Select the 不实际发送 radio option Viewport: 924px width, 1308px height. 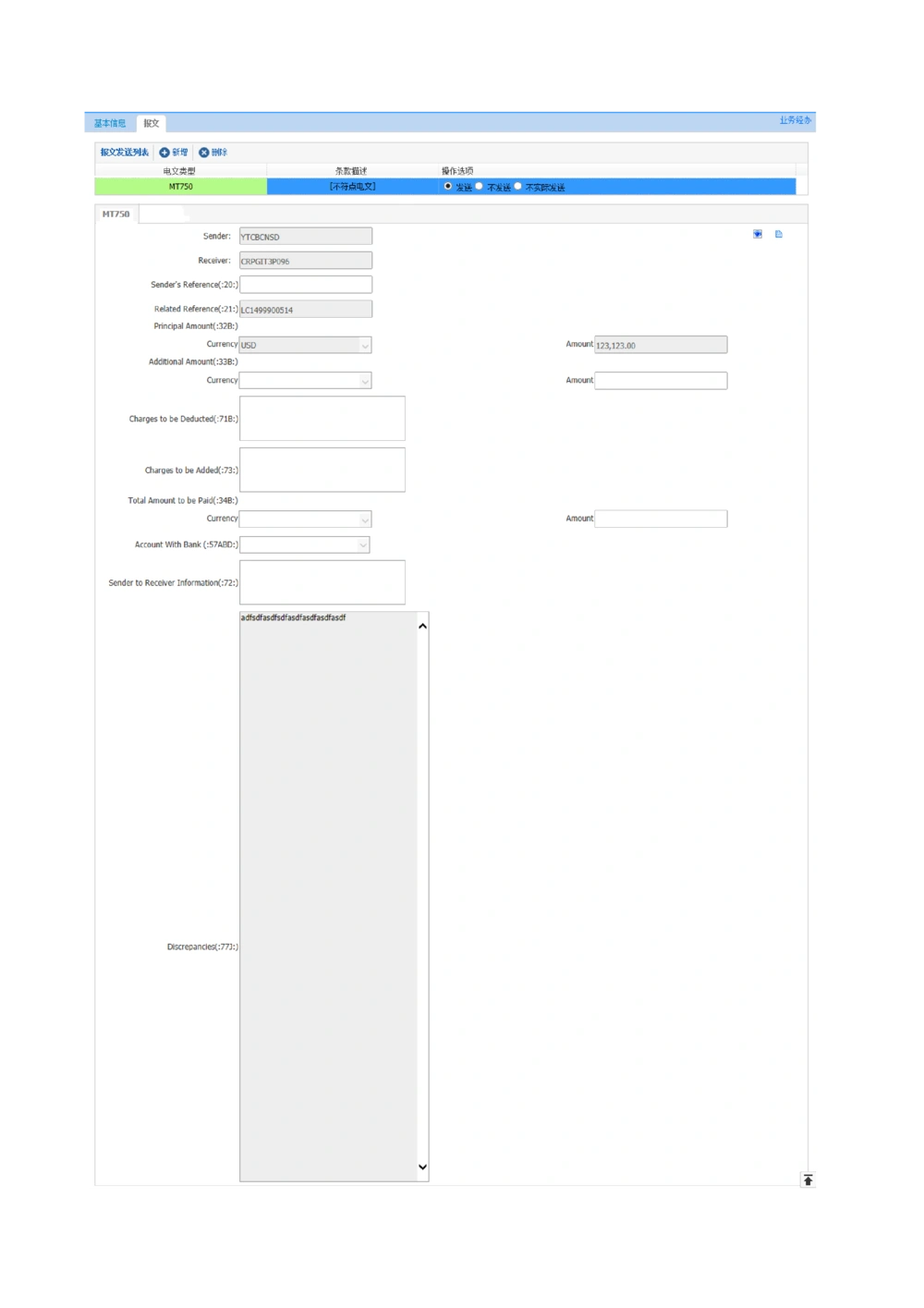pyautogui.click(x=518, y=187)
